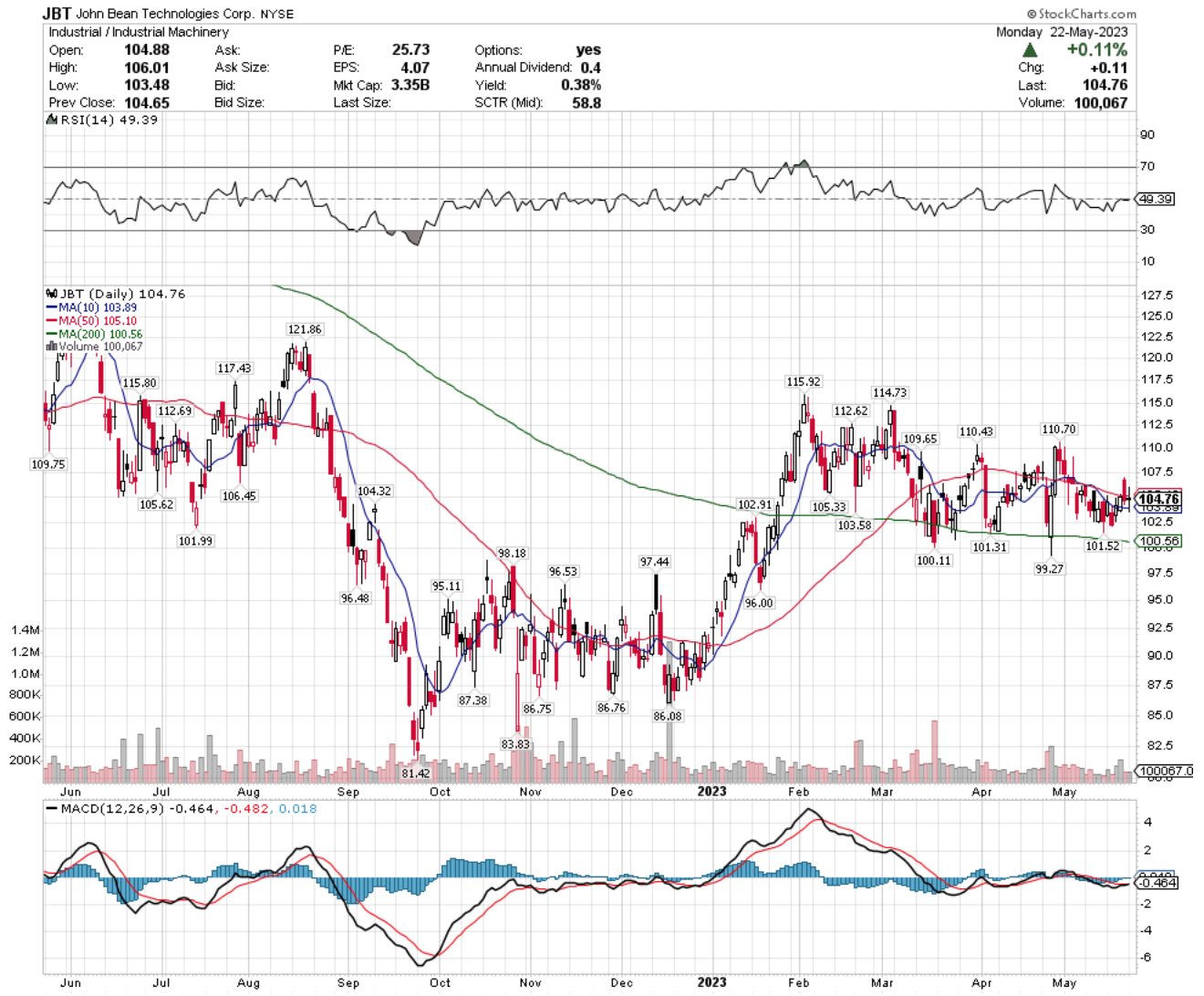Image resolution: width=1204 pixels, height=996 pixels.
Task: Click the +0.11% percent change text
Action: point(1097,50)
